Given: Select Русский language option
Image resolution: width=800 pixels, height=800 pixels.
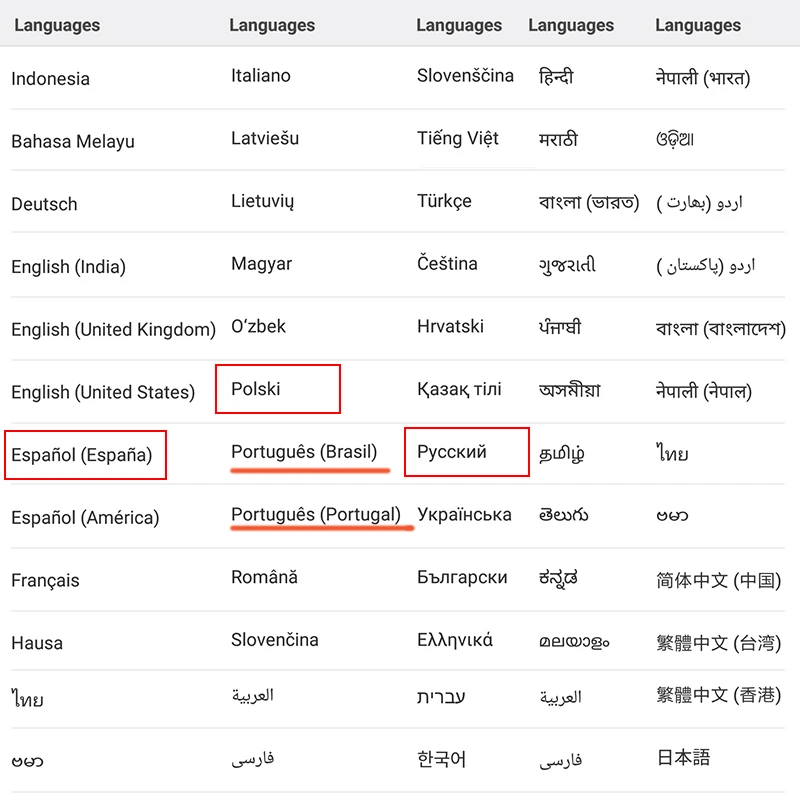Looking at the screenshot, I should coord(452,452).
